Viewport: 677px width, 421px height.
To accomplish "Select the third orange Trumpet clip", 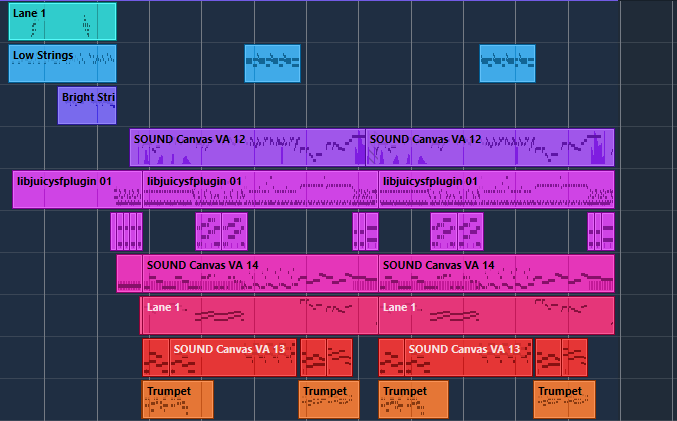I will pos(413,399).
